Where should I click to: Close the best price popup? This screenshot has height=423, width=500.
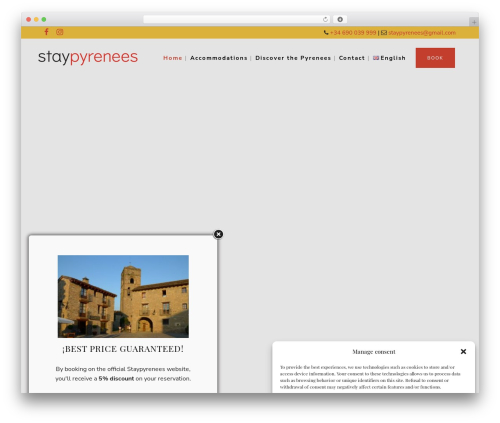point(218,234)
